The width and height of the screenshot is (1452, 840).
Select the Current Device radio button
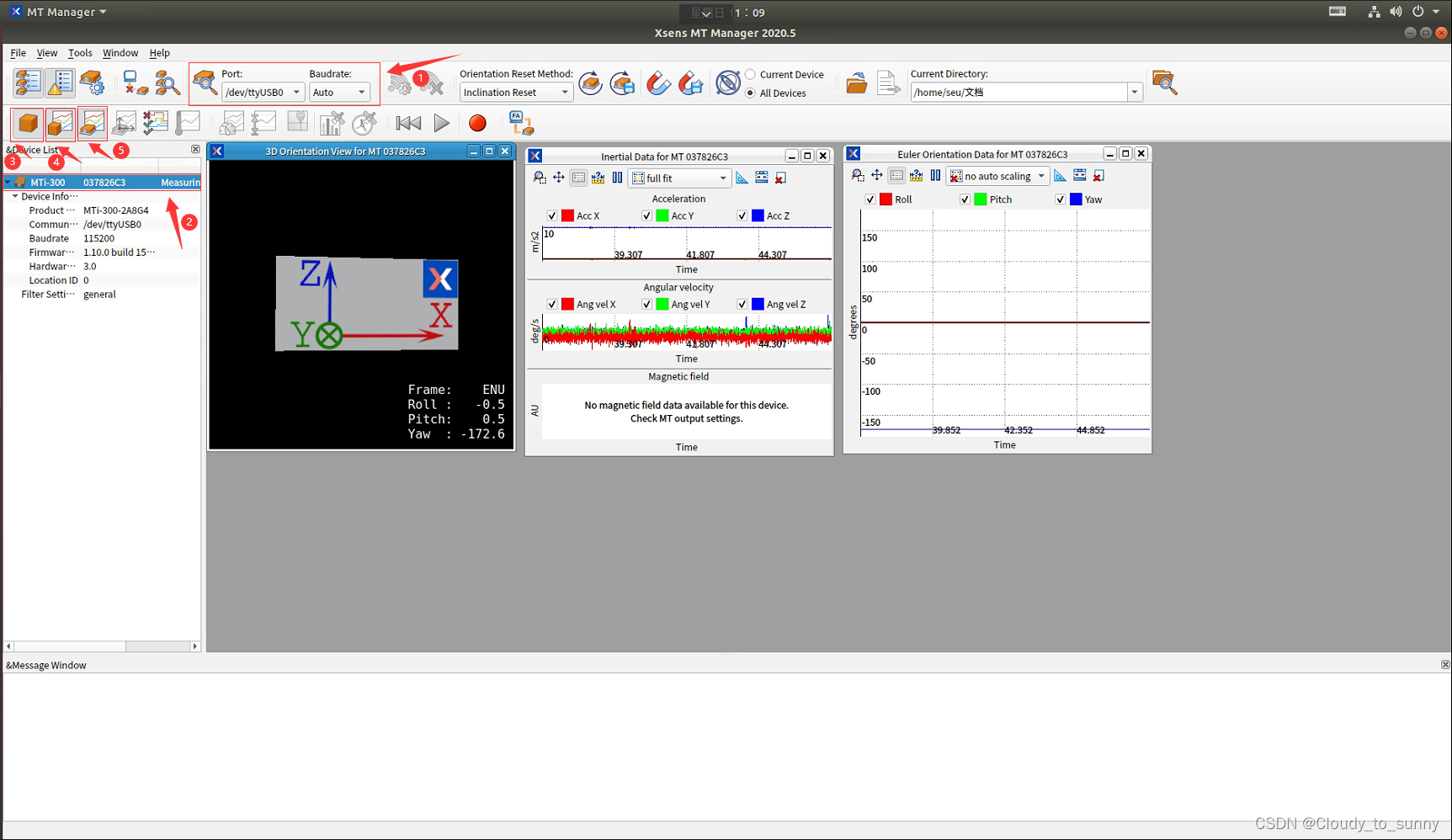click(751, 74)
